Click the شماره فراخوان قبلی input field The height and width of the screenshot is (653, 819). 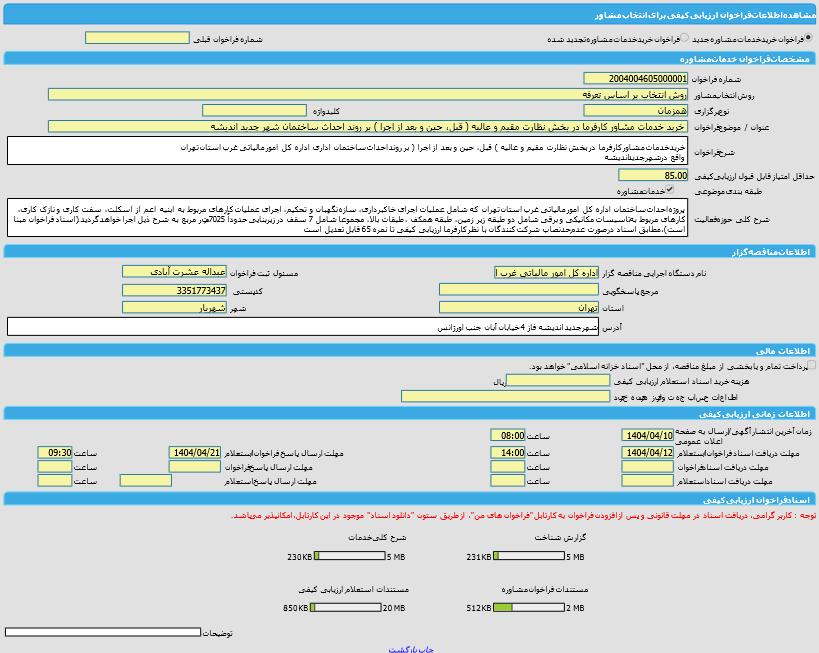point(137,38)
